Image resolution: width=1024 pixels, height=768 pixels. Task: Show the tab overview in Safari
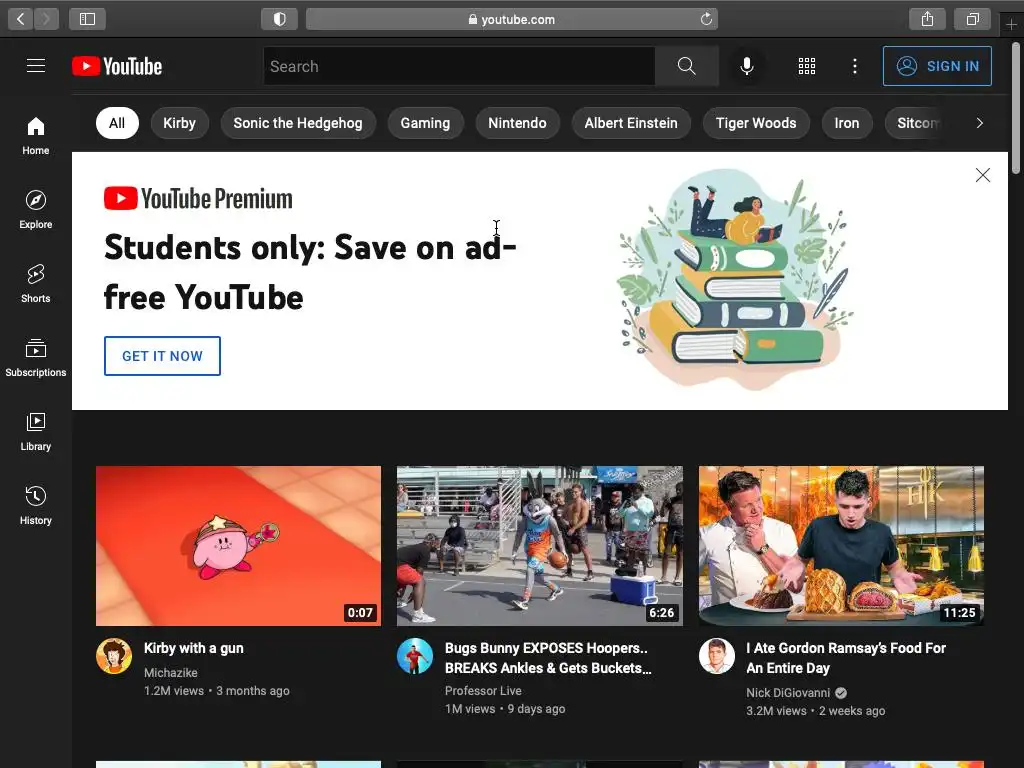point(973,19)
